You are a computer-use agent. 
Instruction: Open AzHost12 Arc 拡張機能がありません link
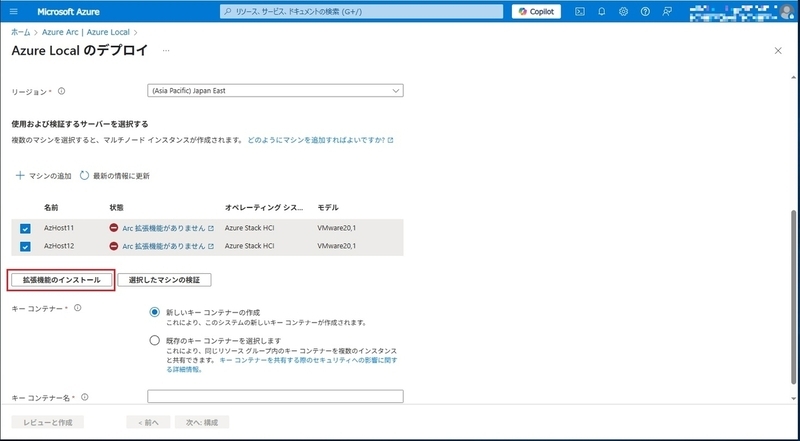point(168,246)
